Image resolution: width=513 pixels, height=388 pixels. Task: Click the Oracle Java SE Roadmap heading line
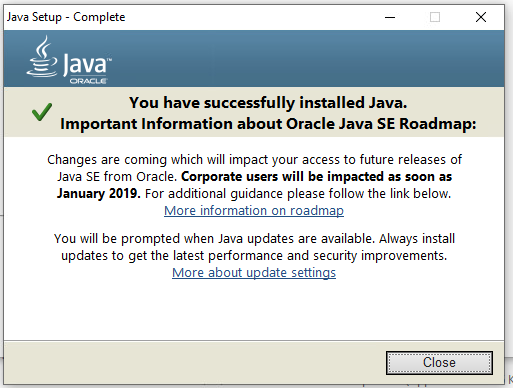(x=268, y=124)
